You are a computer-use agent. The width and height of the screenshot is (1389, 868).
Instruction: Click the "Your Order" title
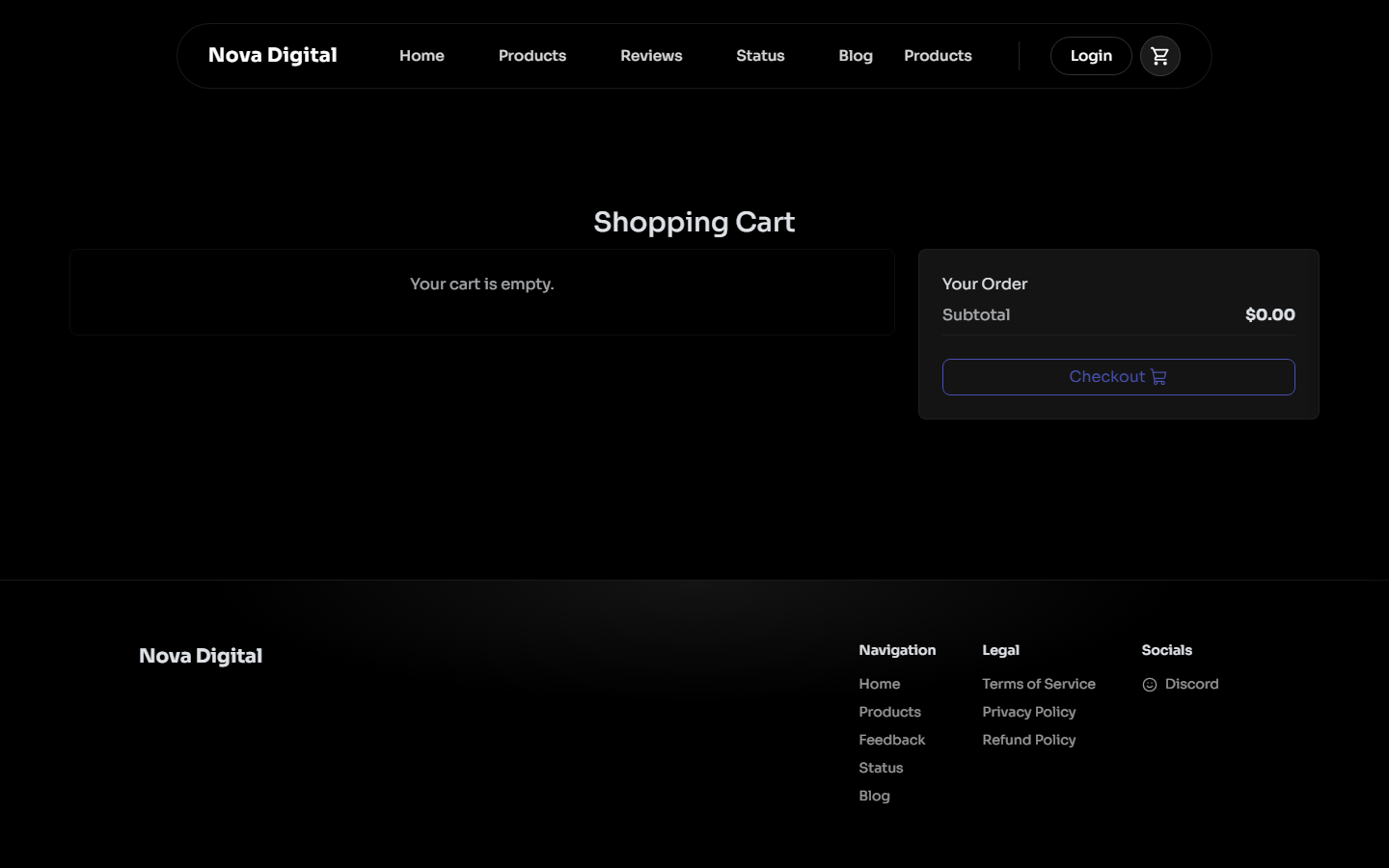[985, 284]
